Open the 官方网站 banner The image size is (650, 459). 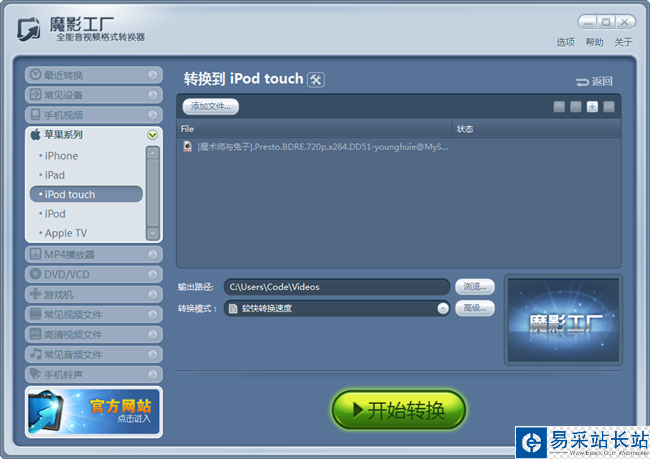tap(94, 412)
